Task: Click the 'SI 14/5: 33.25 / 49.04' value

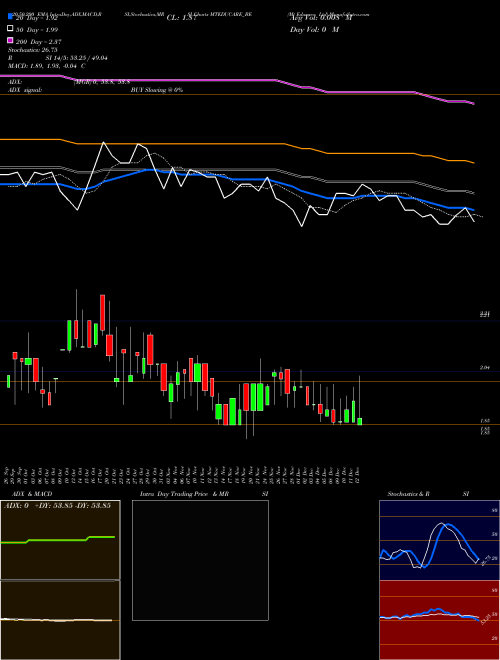Action: 76,58
